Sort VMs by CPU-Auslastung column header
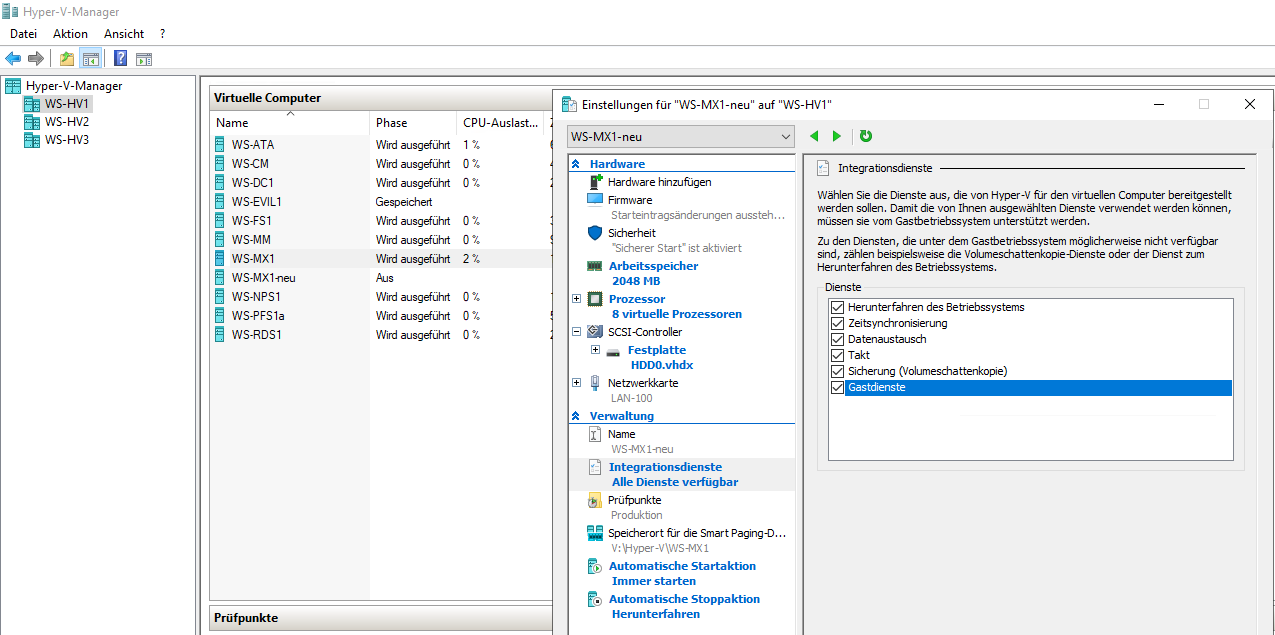1275x635 pixels. point(500,122)
